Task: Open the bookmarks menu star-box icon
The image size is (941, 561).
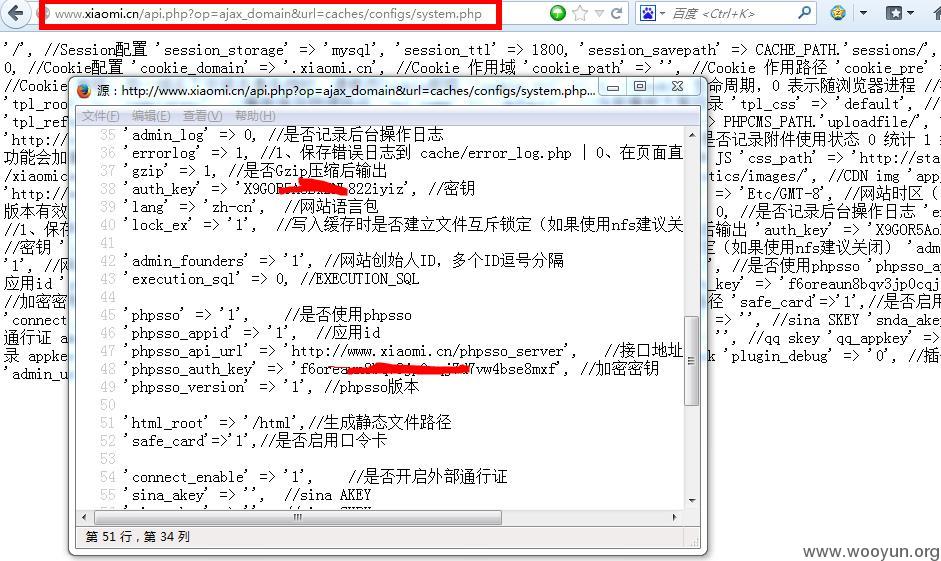Action: 894,13
